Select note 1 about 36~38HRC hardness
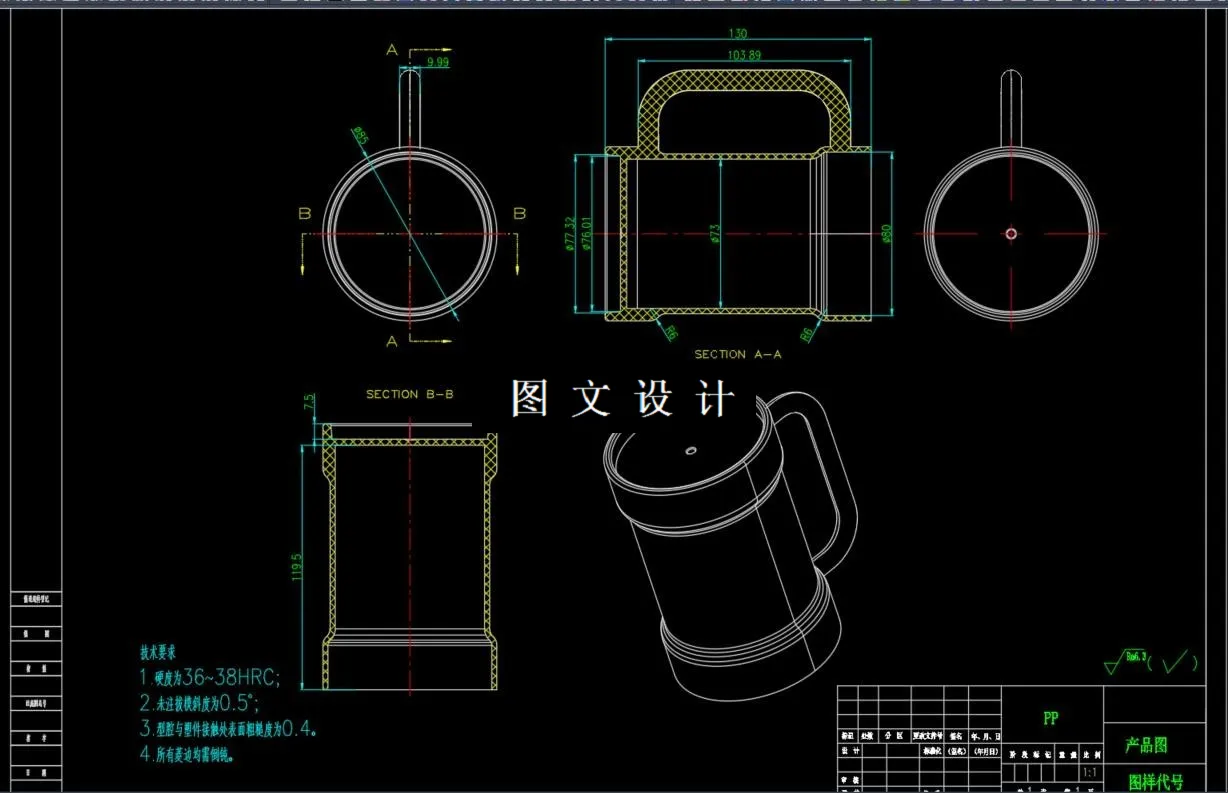This screenshot has width=1228, height=793. [210, 678]
